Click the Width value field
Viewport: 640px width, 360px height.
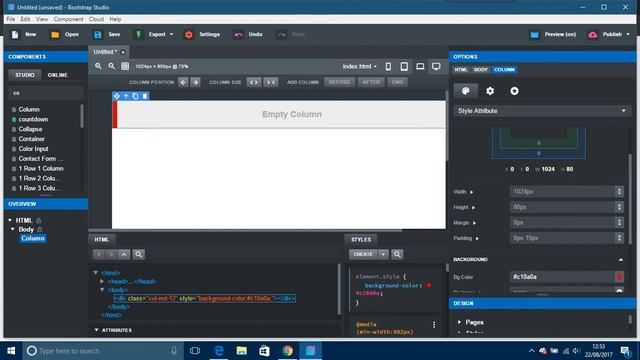tap(562, 191)
